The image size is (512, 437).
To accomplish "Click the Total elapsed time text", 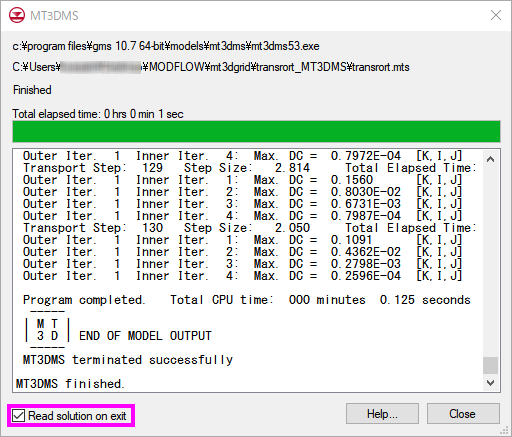I will pos(98,114).
